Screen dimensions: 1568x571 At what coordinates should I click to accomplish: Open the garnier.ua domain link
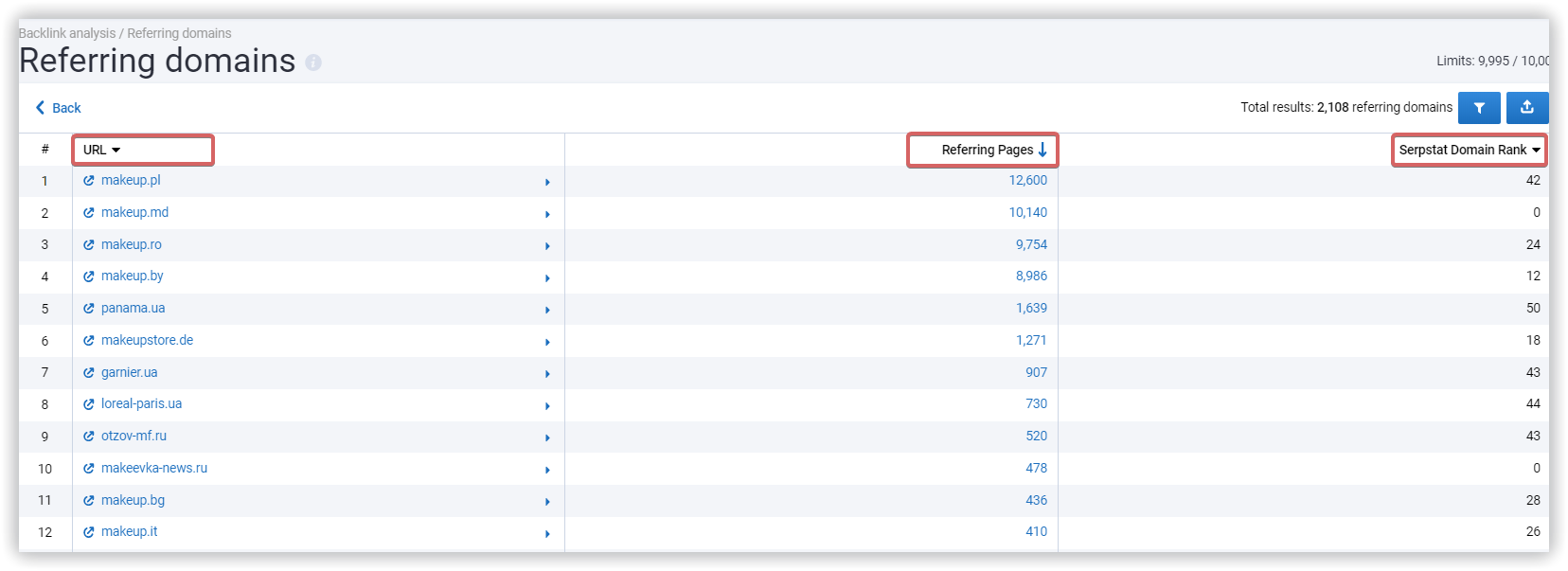tap(130, 372)
